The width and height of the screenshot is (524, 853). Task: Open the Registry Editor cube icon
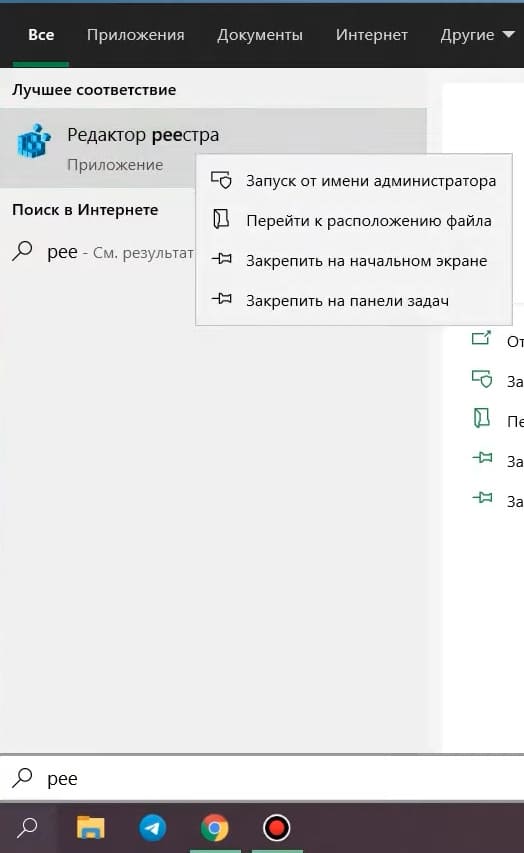(34, 140)
